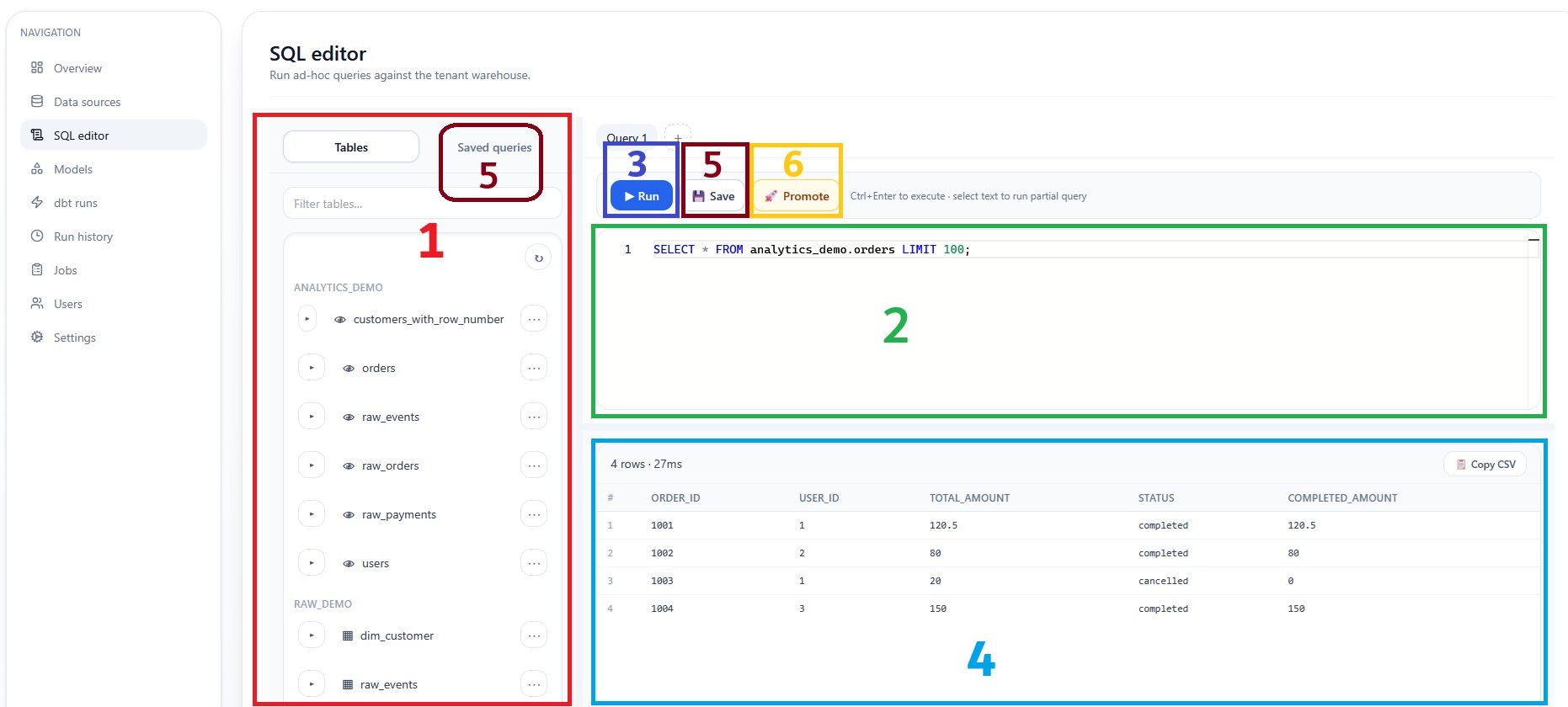Open the Models page icon
The width and height of the screenshot is (1568, 707).
click(x=37, y=168)
